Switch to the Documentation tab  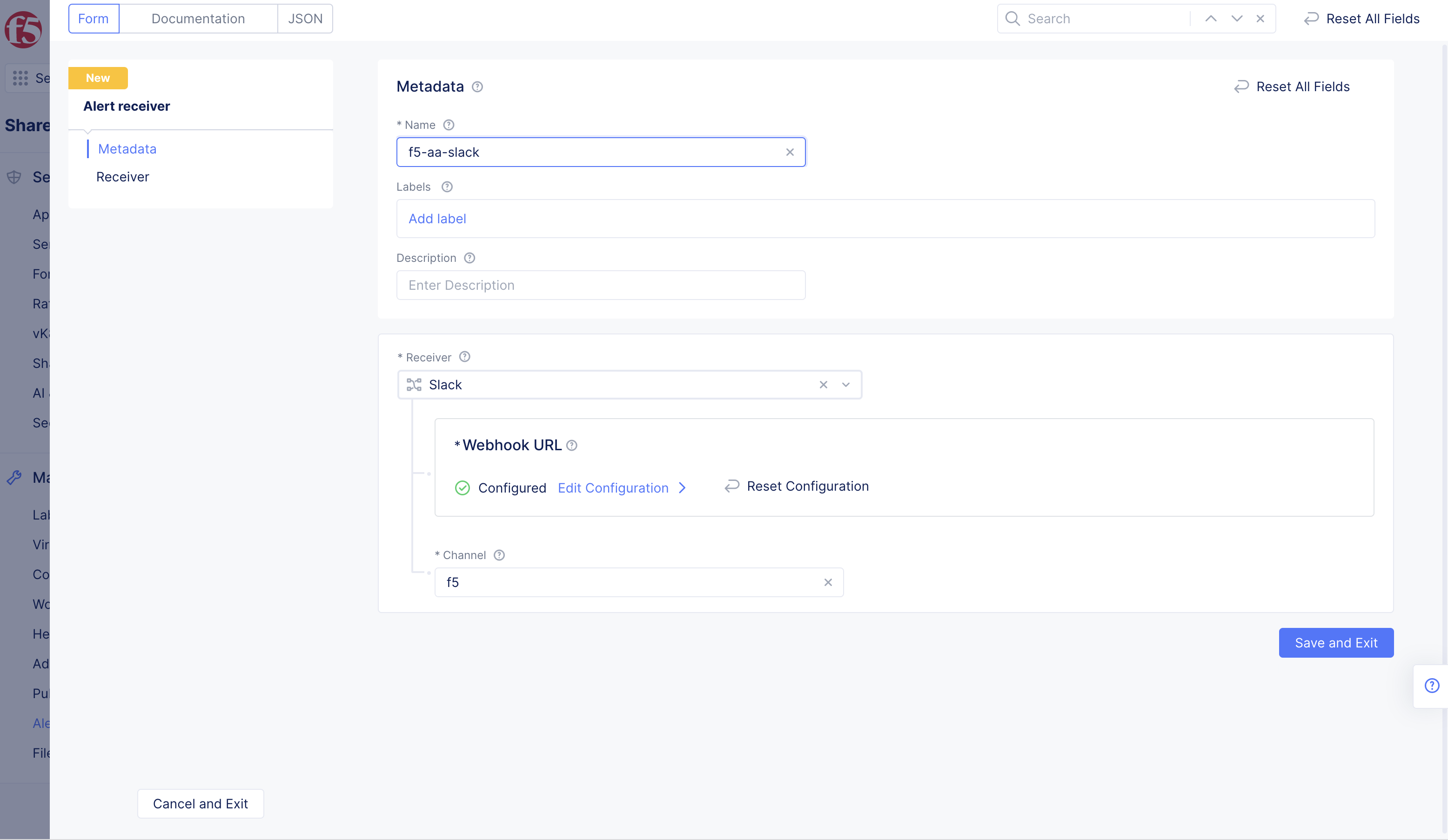pyautogui.click(x=198, y=19)
